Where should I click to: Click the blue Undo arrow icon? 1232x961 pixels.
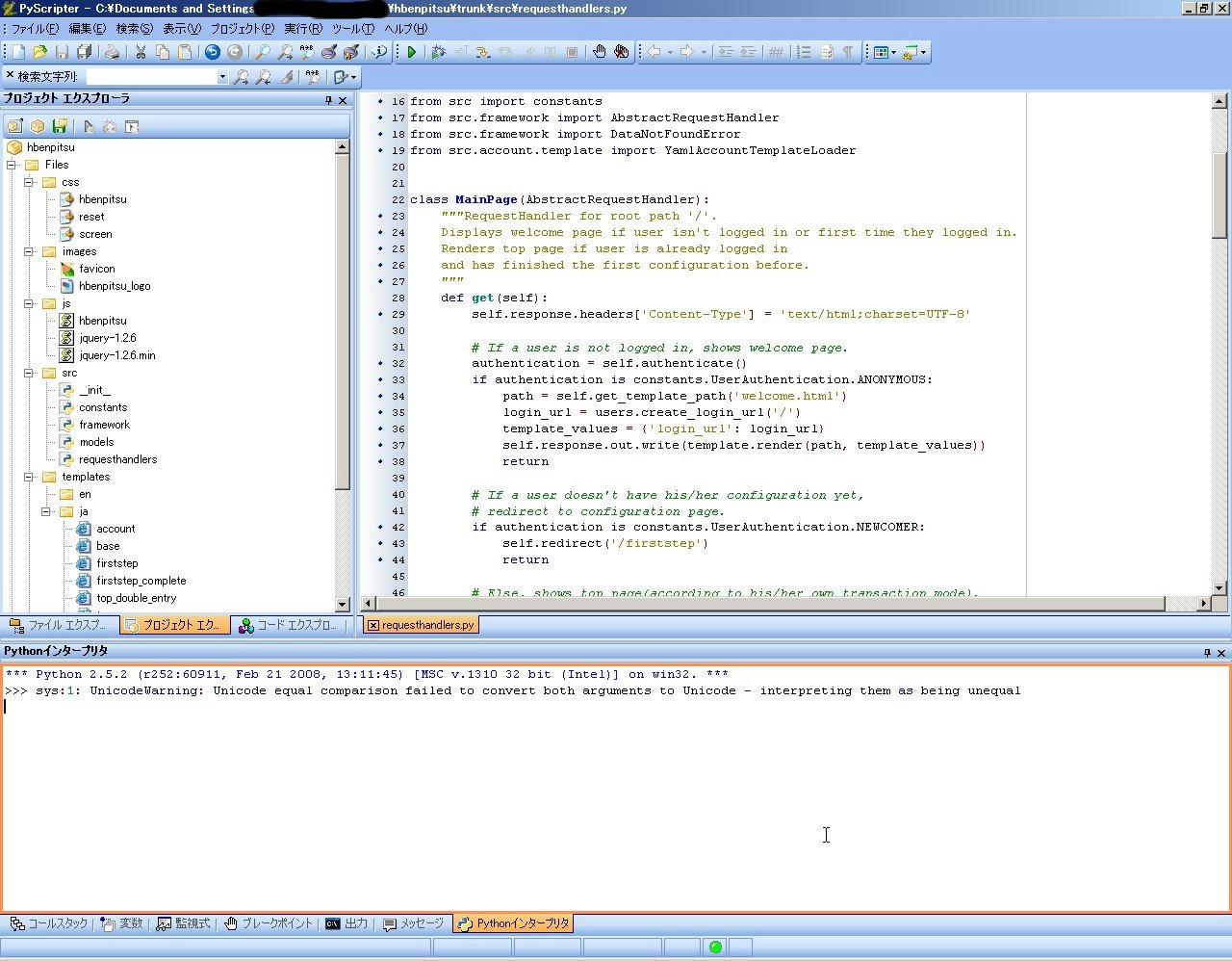click(213, 52)
